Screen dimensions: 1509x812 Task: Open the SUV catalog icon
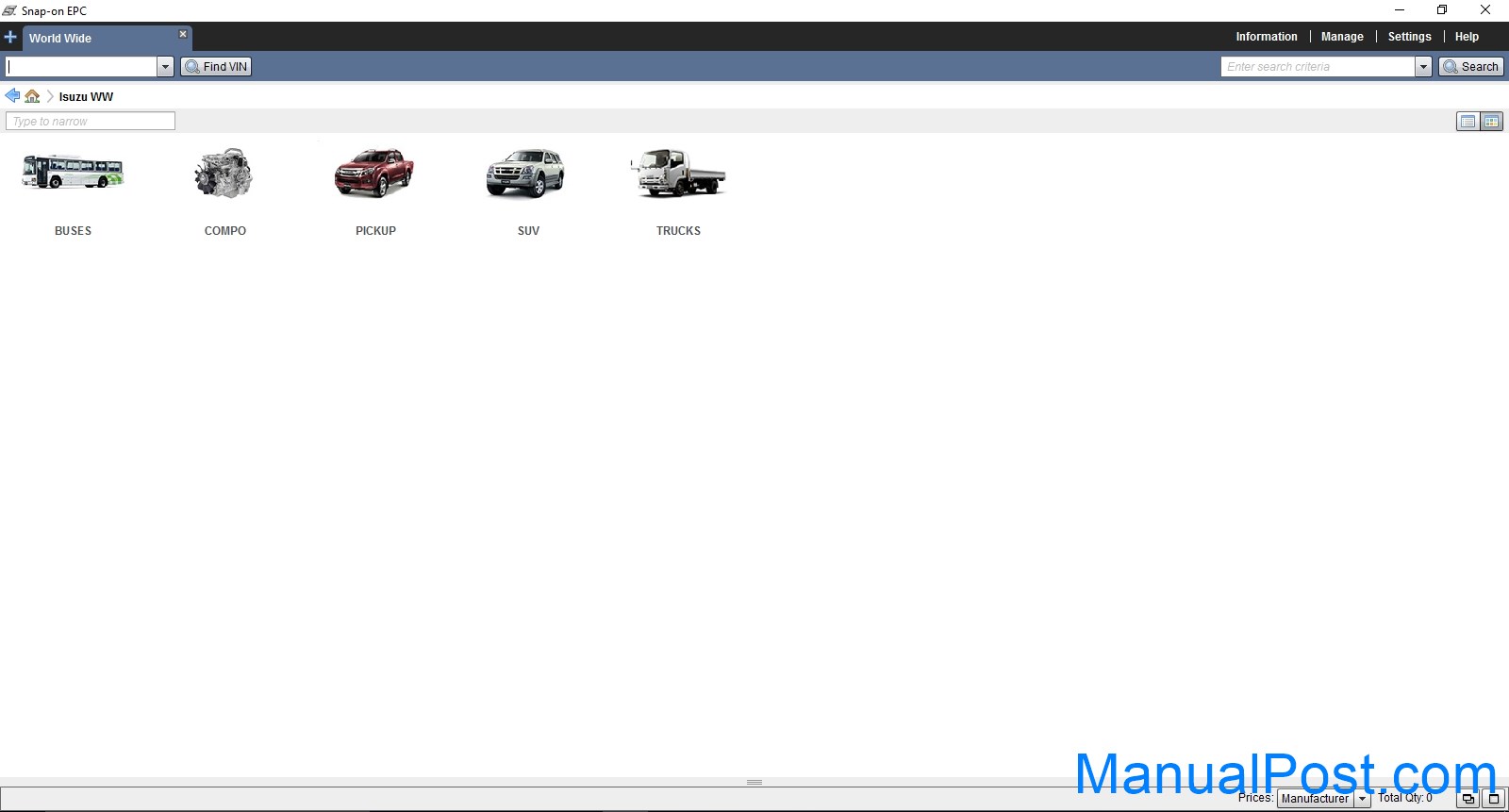[x=525, y=173]
